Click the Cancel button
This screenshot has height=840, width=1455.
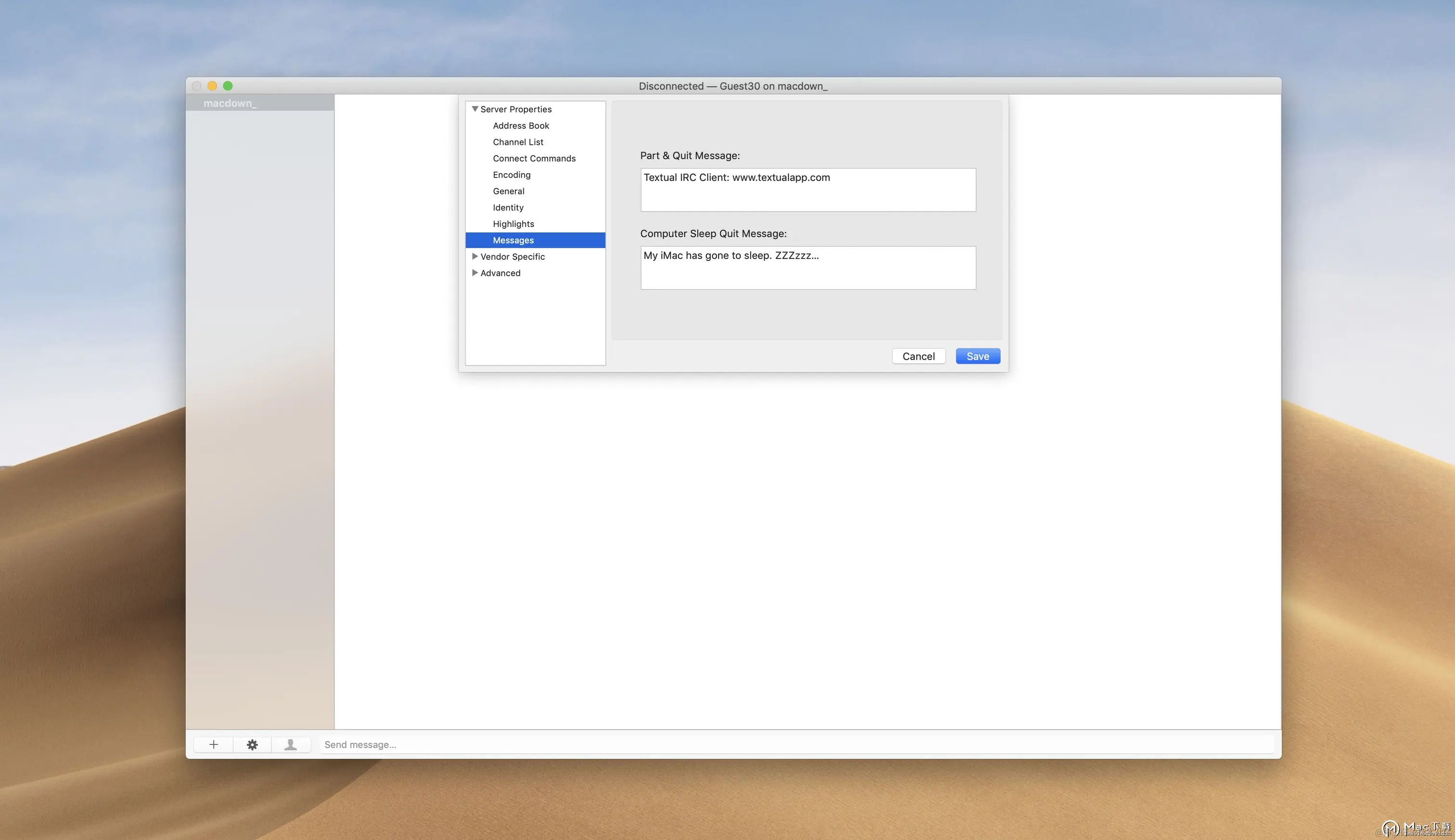(919, 356)
